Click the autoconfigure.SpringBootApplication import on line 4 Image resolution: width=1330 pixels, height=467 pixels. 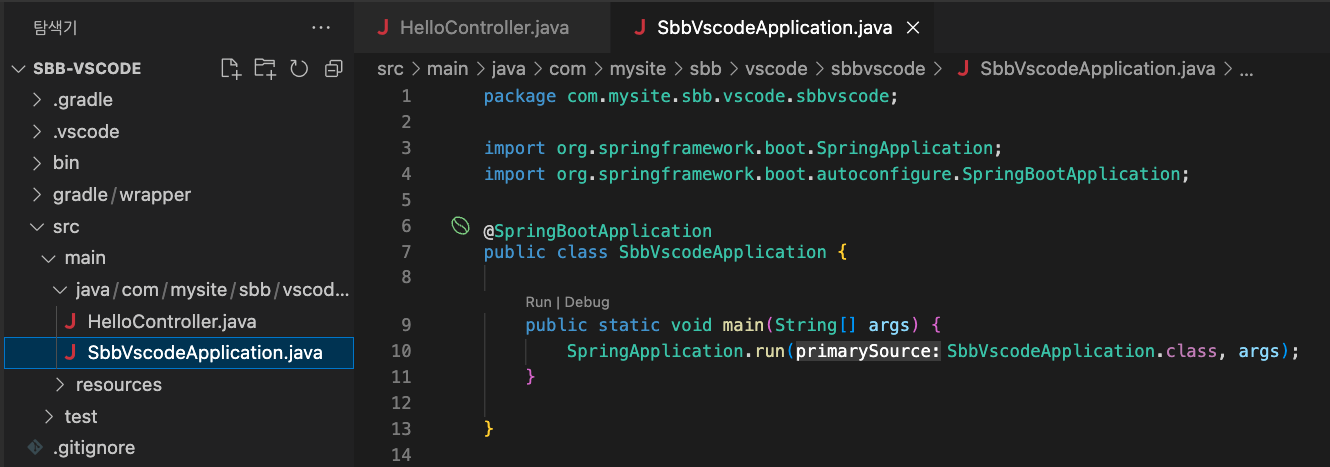click(x=835, y=174)
